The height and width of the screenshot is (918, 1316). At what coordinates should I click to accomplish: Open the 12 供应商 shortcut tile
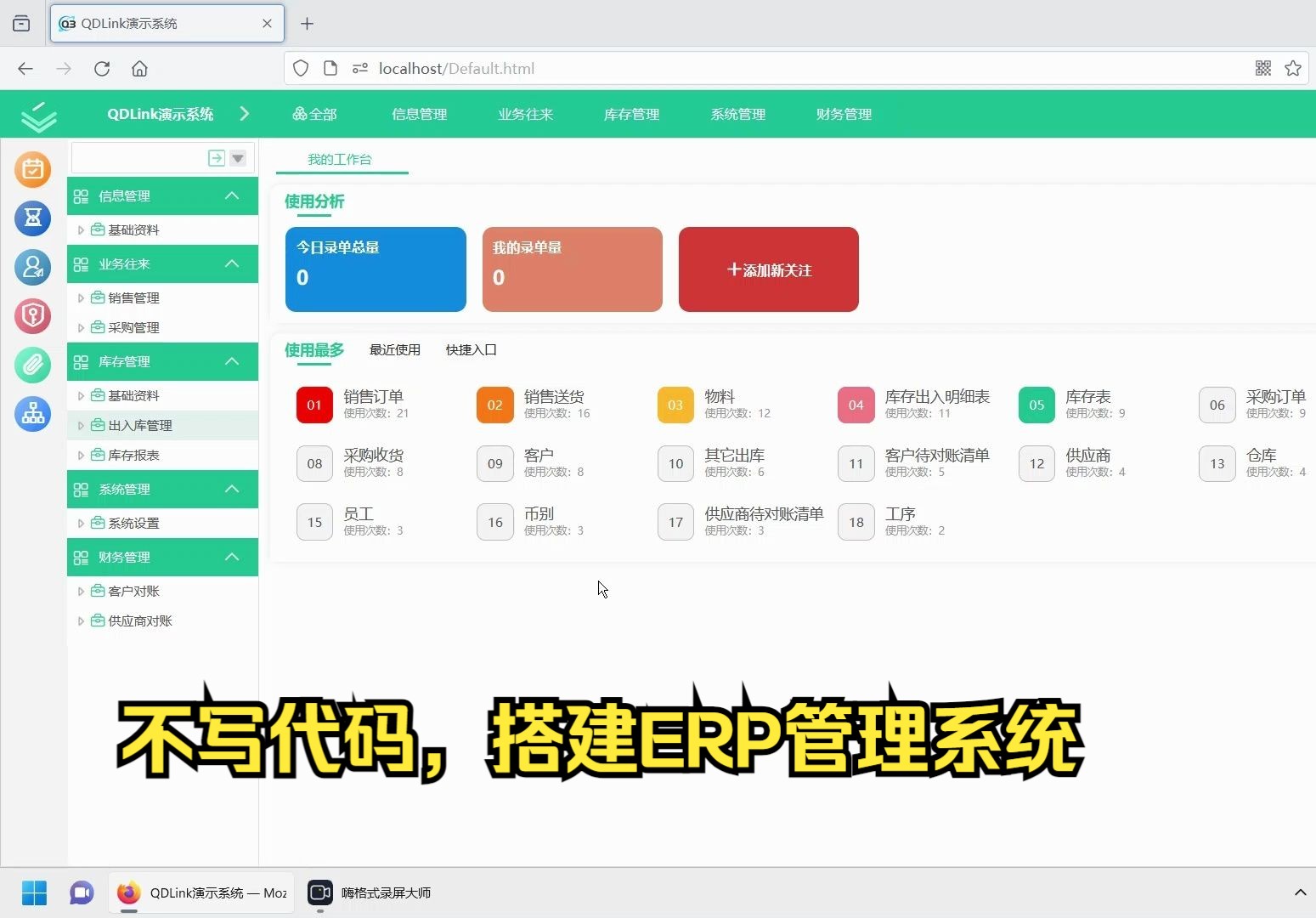coord(1073,463)
